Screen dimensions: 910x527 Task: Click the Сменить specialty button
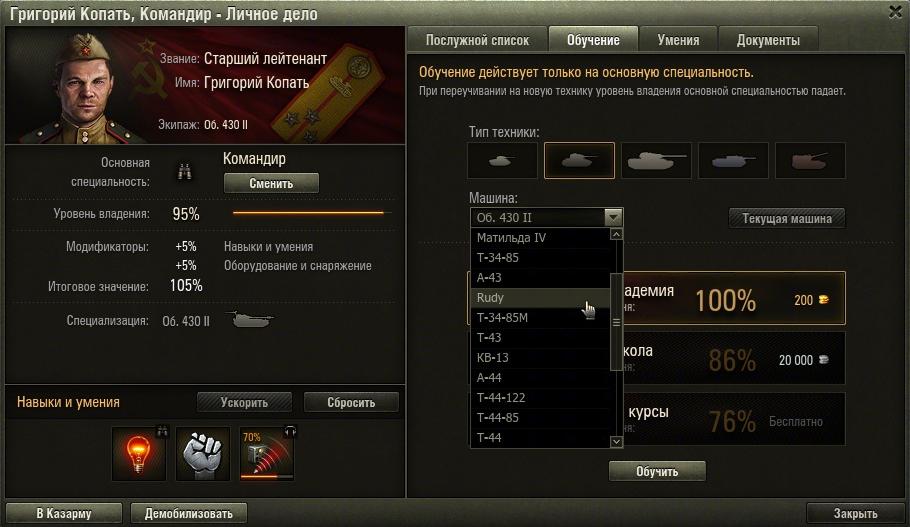pos(271,183)
